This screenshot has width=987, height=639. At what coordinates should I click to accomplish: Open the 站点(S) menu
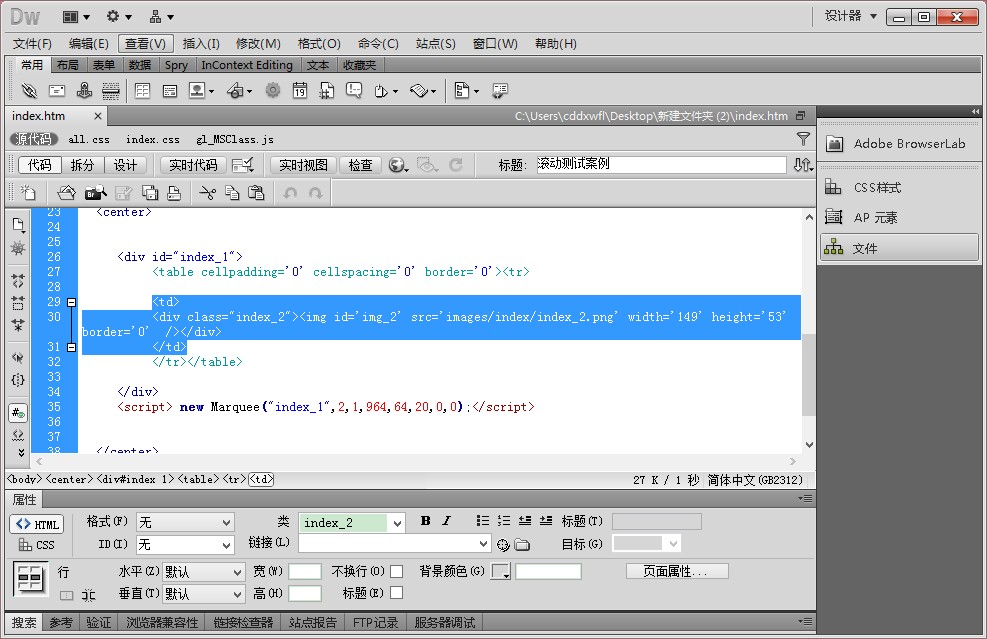point(436,43)
